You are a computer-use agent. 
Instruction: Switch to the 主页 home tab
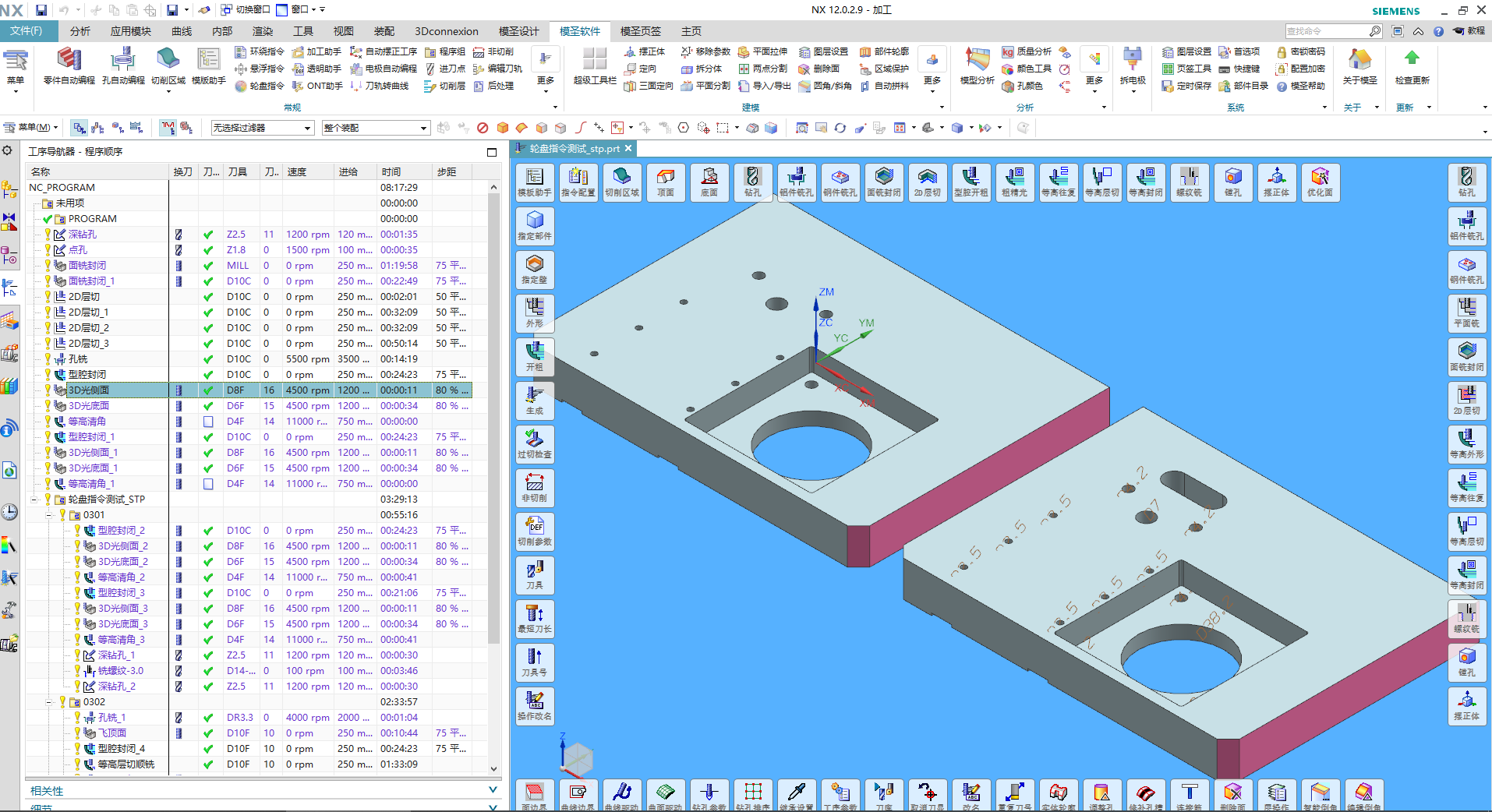point(691,31)
